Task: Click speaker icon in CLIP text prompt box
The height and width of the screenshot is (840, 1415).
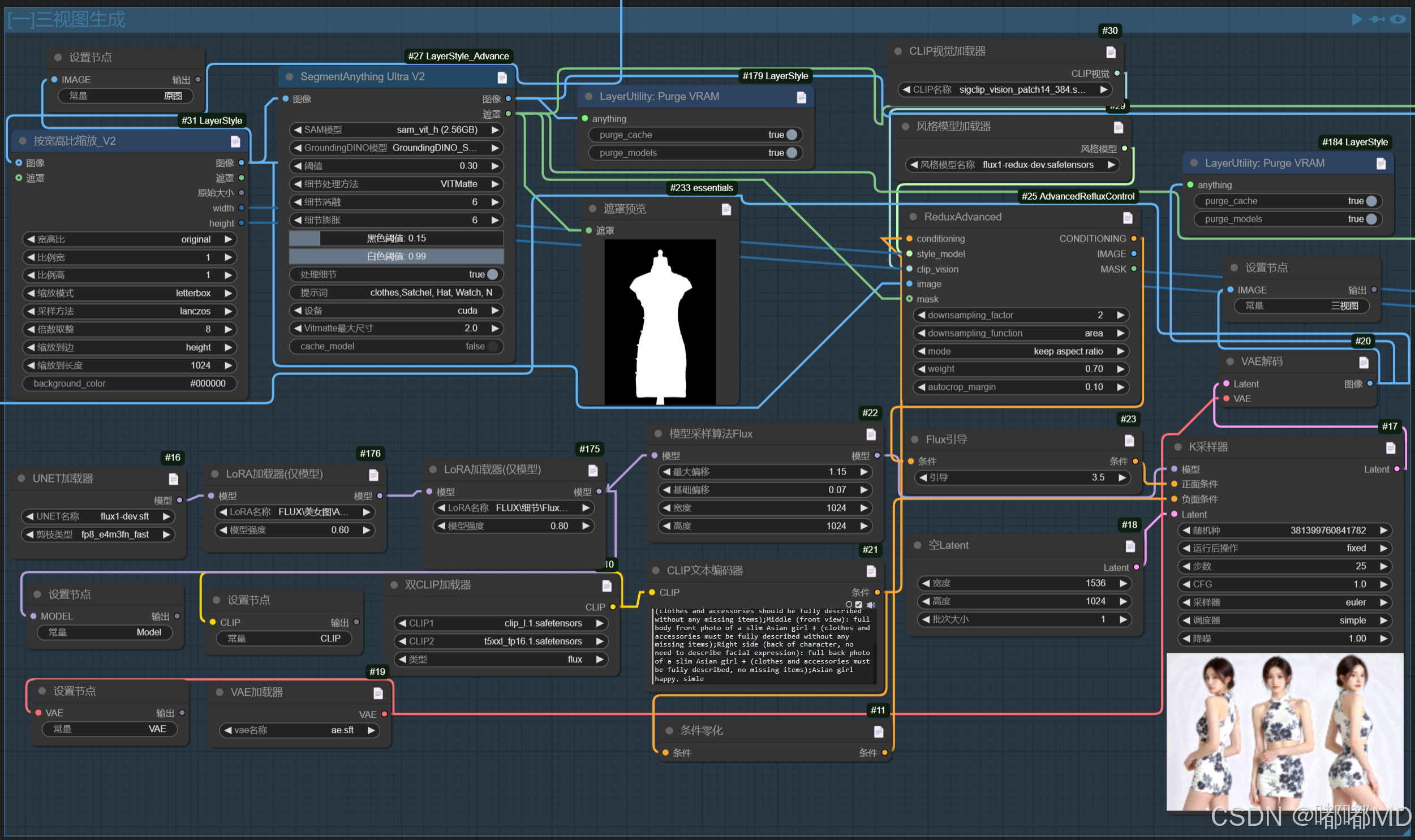Action: pyautogui.click(x=871, y=605)
